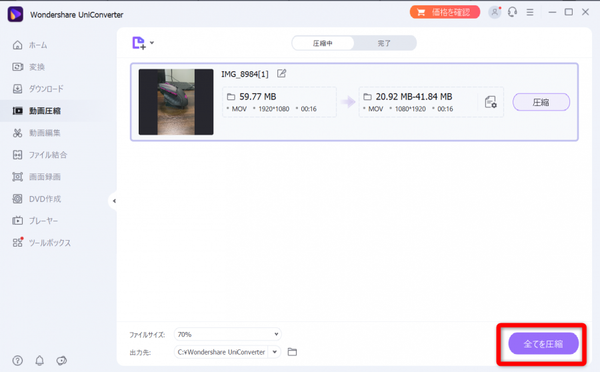This screenshot has width=600, height=372.
Task: Open the ツールボックス section
Action: 41,243
